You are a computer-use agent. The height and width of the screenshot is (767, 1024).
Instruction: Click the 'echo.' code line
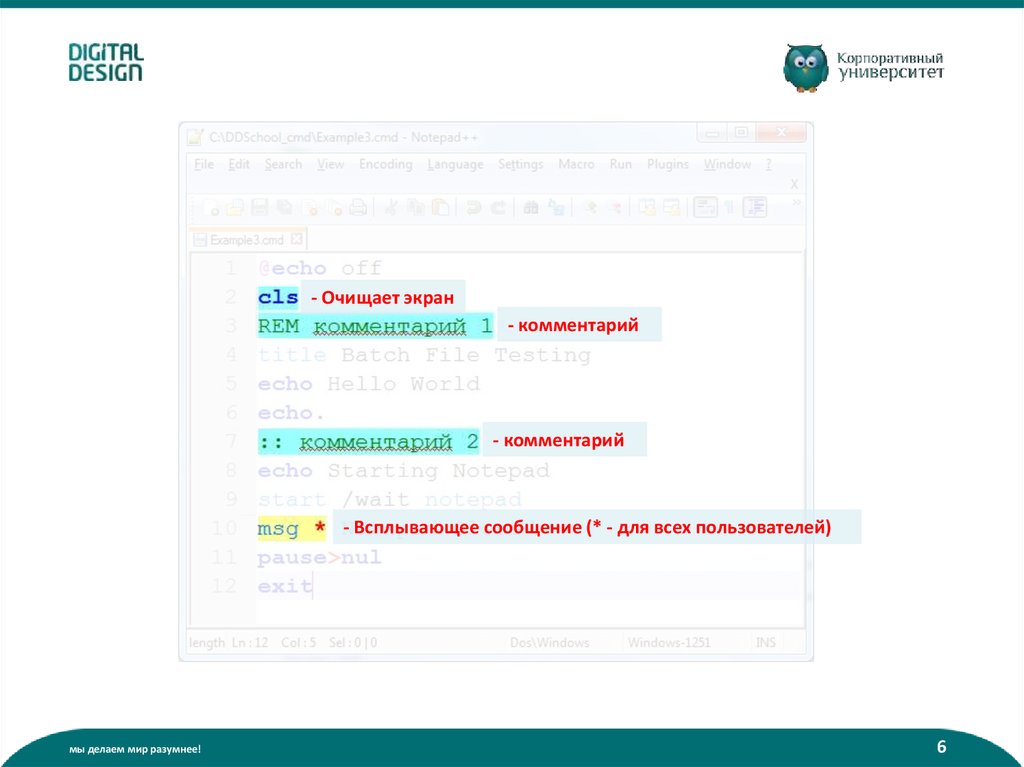(291, 413)
